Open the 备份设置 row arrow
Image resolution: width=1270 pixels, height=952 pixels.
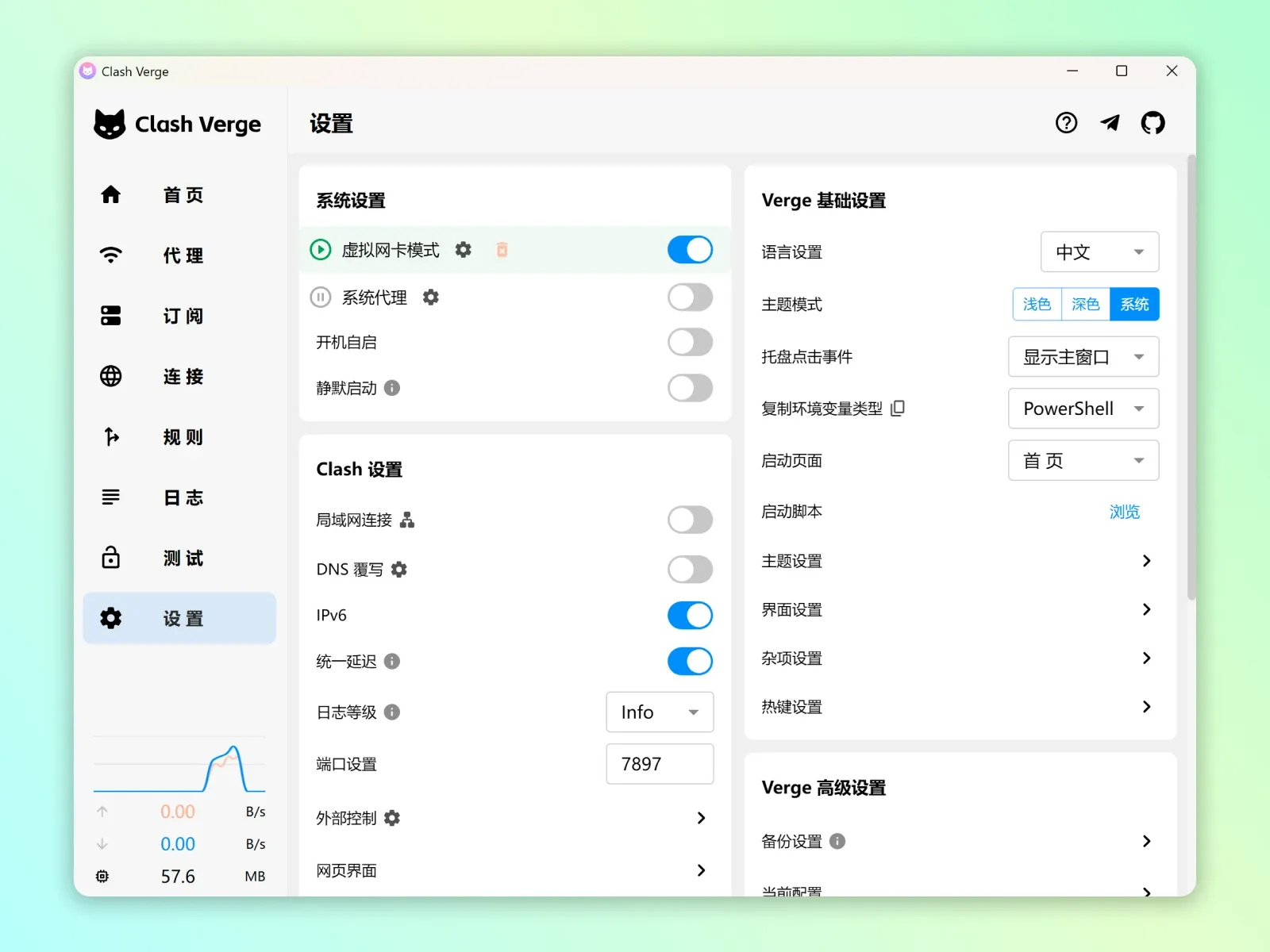(1146, 841)
